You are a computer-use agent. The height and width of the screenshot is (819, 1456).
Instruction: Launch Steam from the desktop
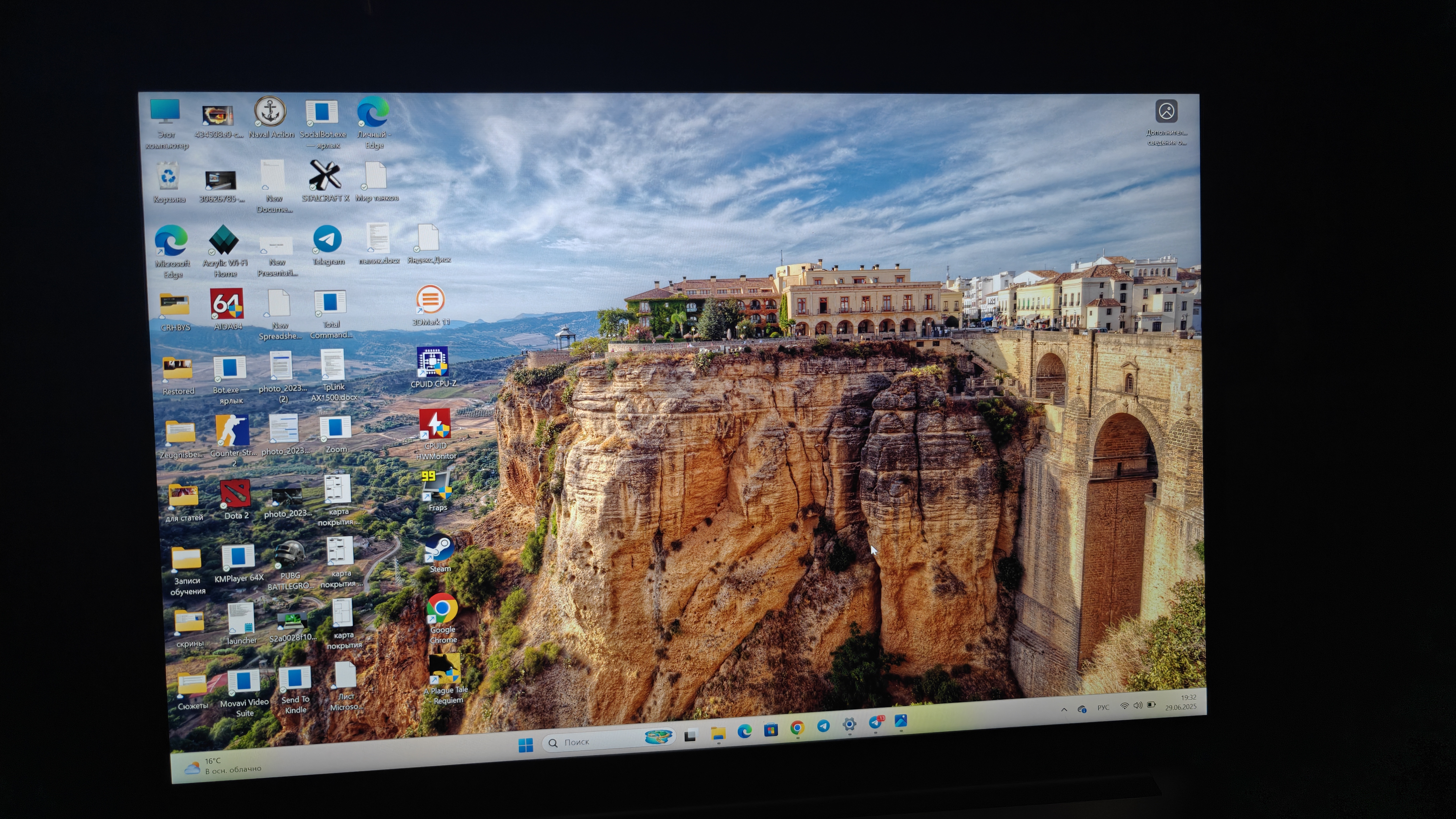[440, 553]
